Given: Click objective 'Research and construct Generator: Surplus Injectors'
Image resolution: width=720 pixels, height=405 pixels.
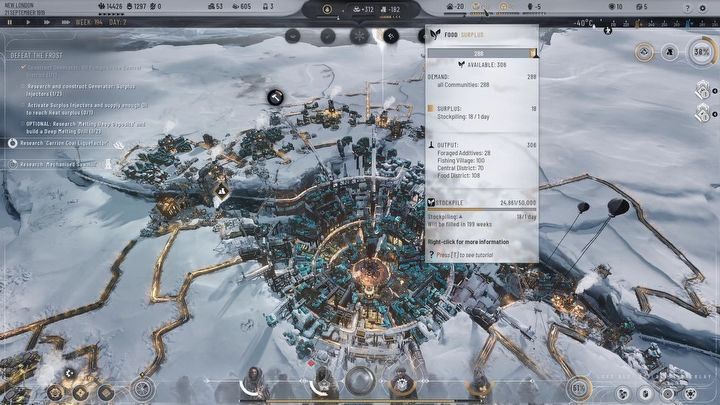Looking at the screenshot, I should [81, 90].
